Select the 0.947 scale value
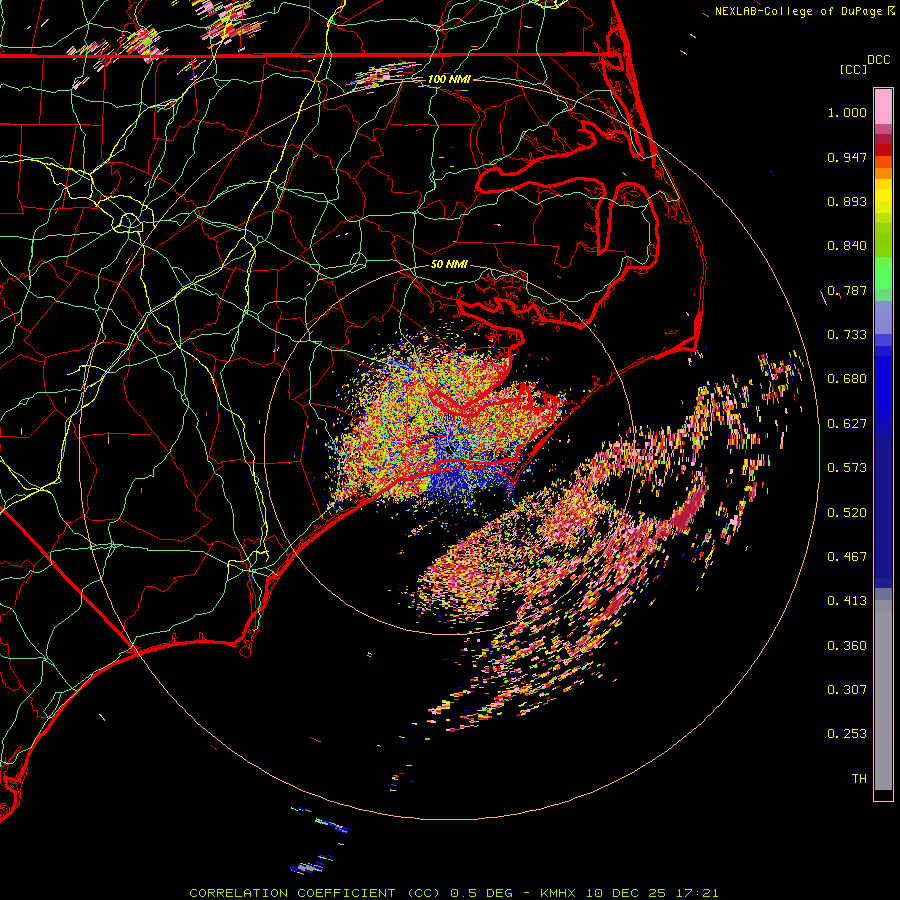Image resolution: width=900 pixels, height=900 pixels. pos(847,157)
